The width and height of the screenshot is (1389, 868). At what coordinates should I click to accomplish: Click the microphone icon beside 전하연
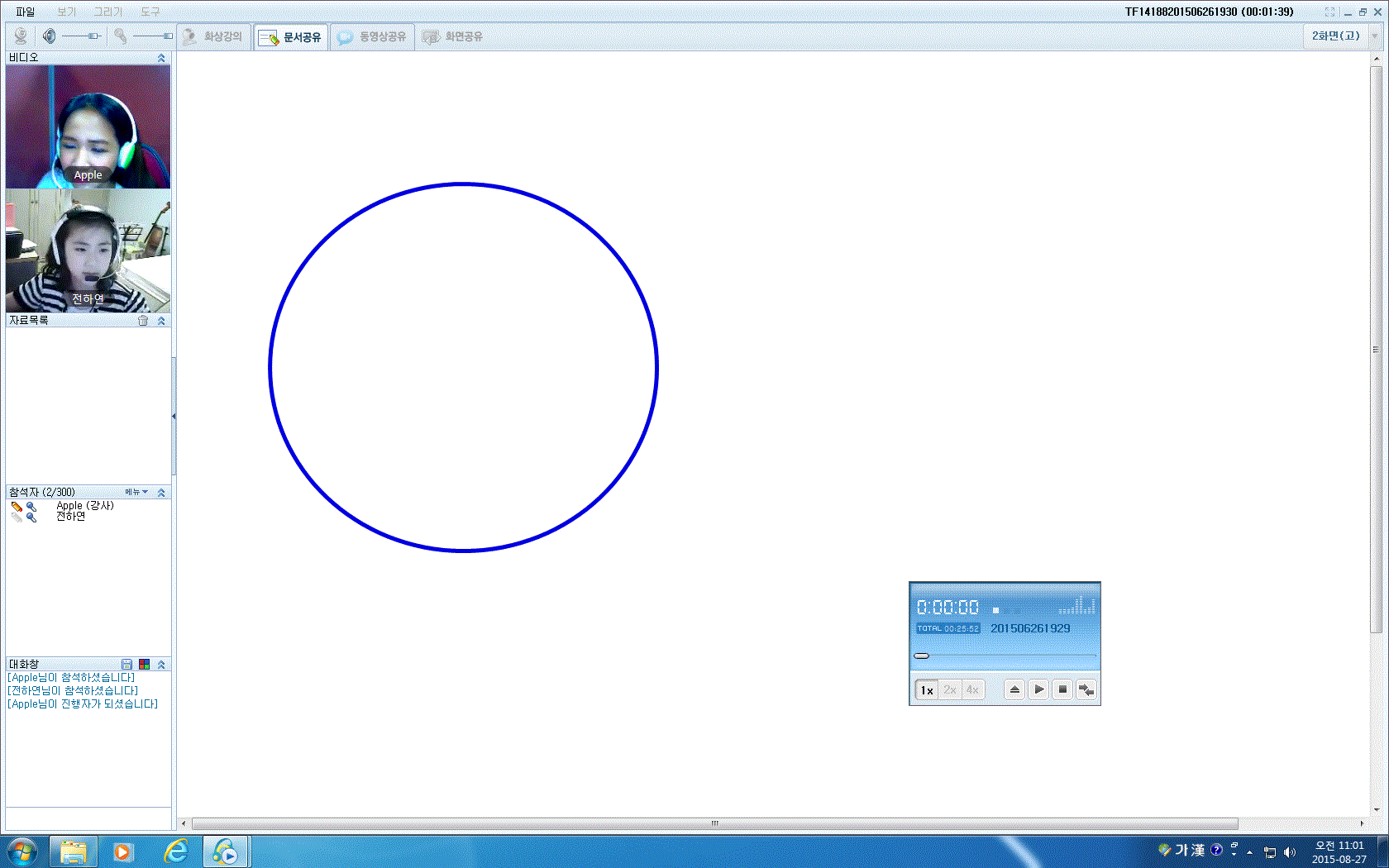(x=31, y=517)
